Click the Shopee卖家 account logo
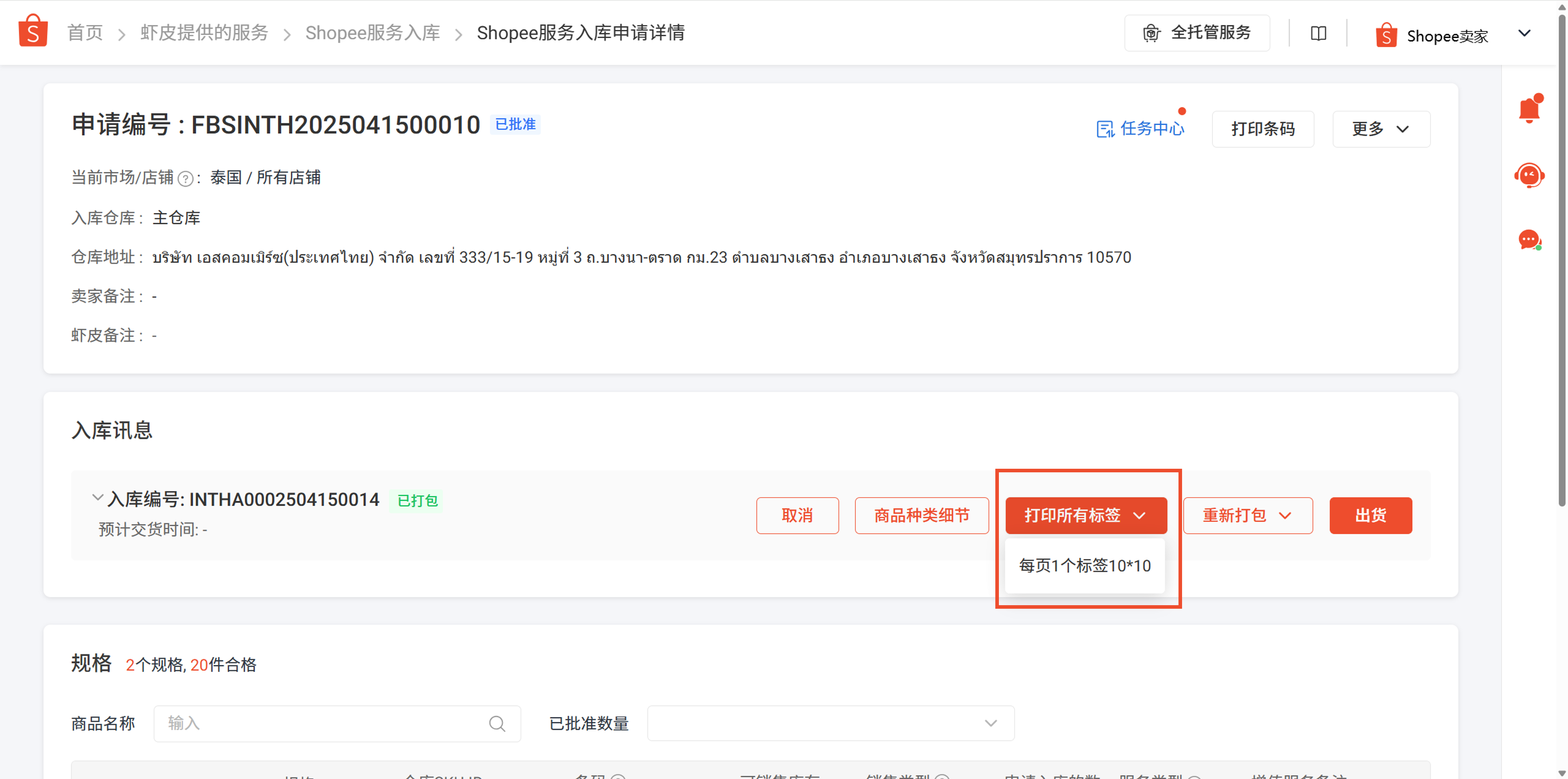 click(1386, 35)
